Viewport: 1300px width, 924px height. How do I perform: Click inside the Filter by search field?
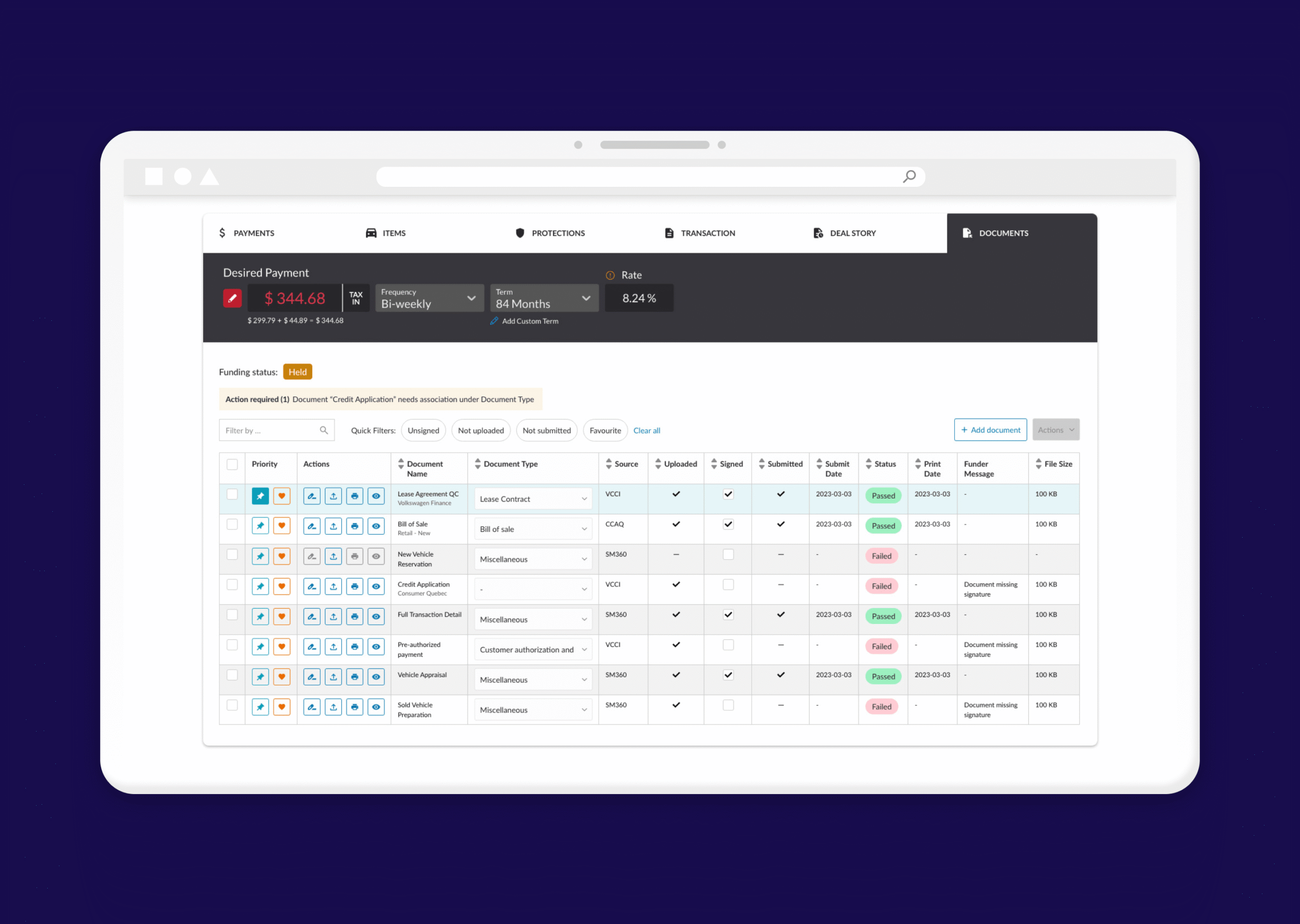point(268,430)
